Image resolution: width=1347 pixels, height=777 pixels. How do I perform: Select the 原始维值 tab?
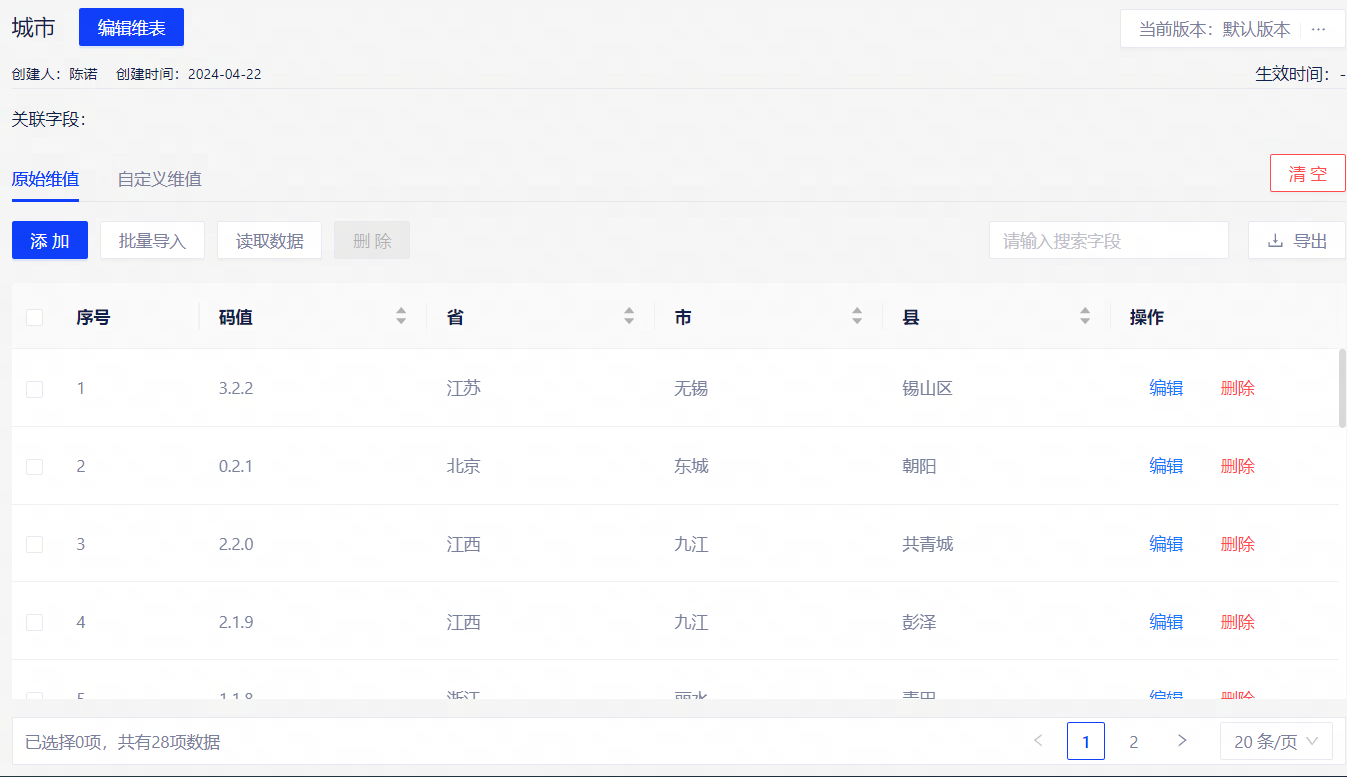click(x=45, y=180)
